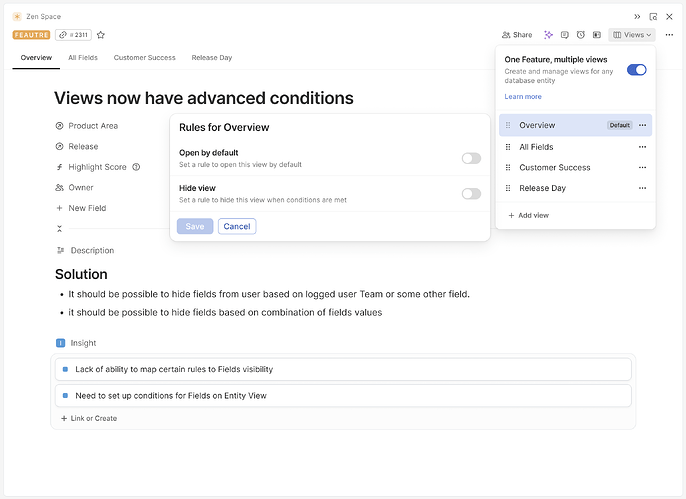Viewport: 686px width, 499px height.
Task: Collapse fields using the chevron expander
Action: pos(59,229)
